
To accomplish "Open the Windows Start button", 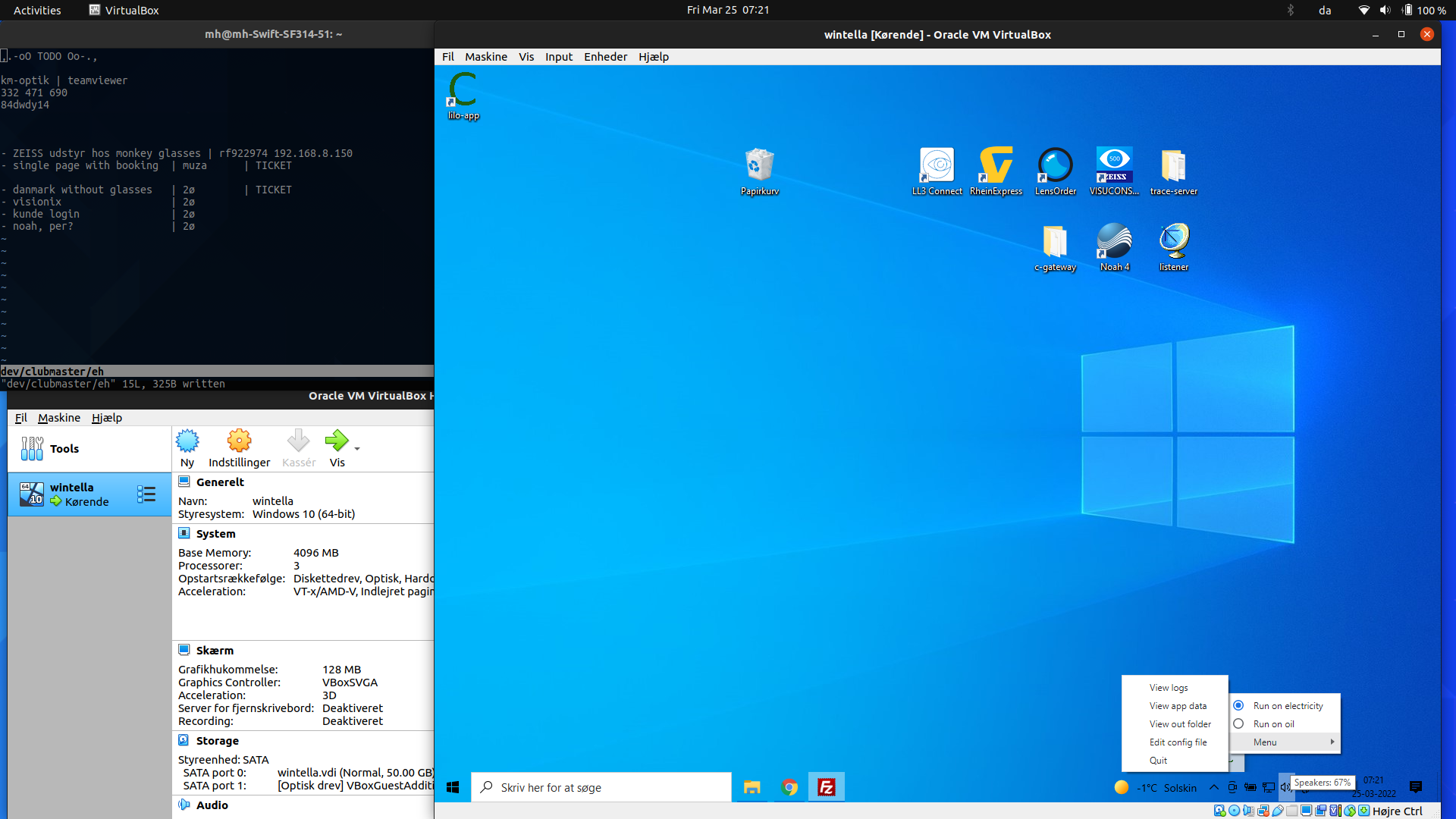I will tap(453, 787).
